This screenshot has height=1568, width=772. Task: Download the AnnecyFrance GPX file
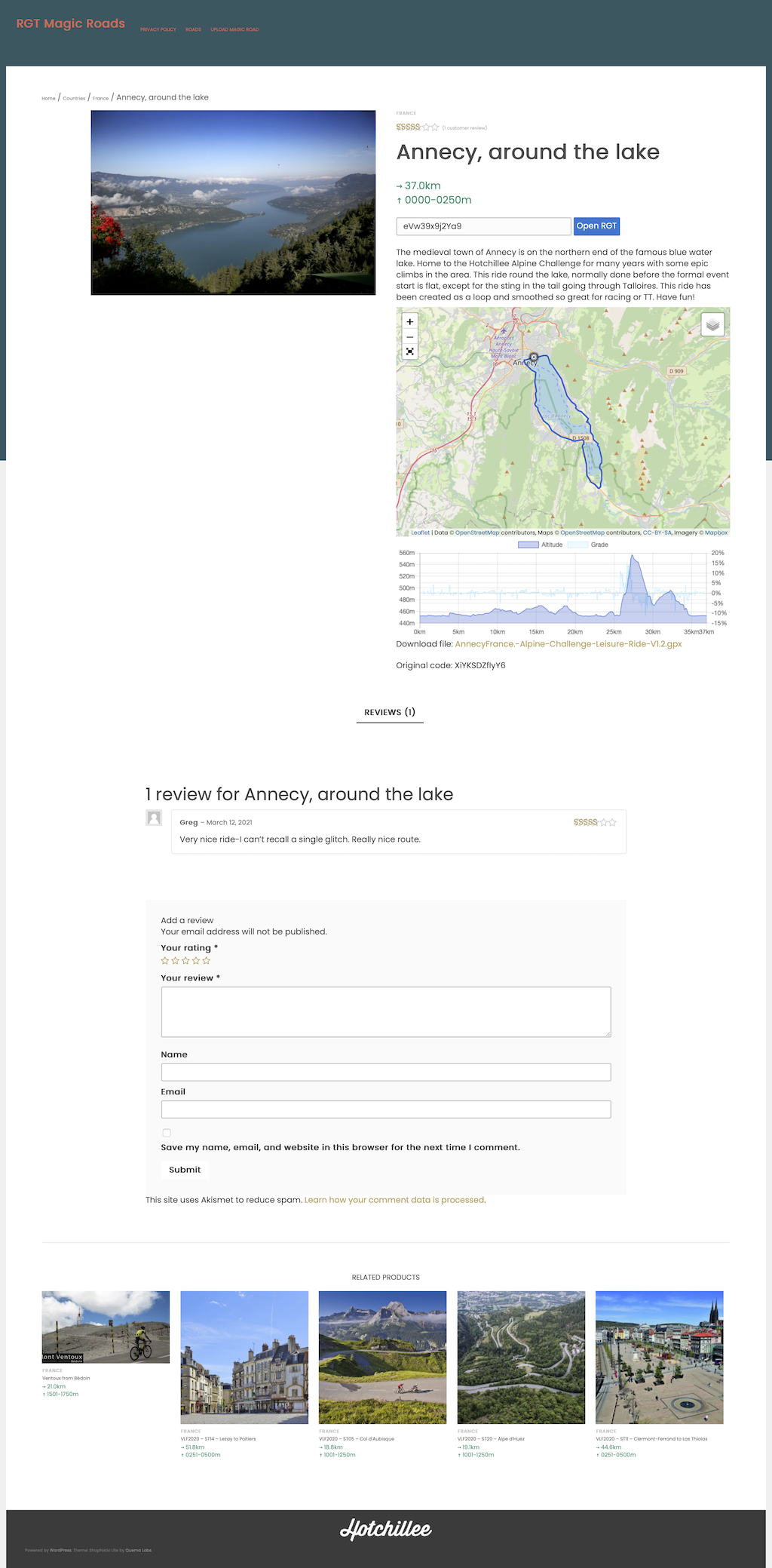pos(568,644)
